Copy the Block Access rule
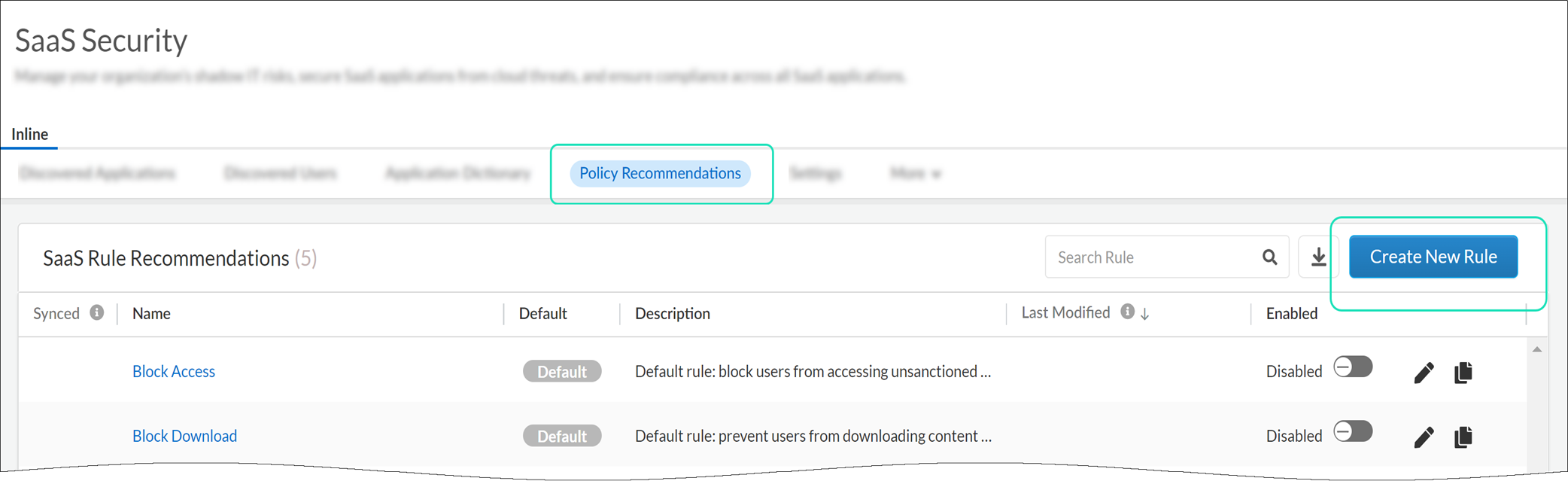This screenshot has width=1568, height=481. (x=1463, y=373)
